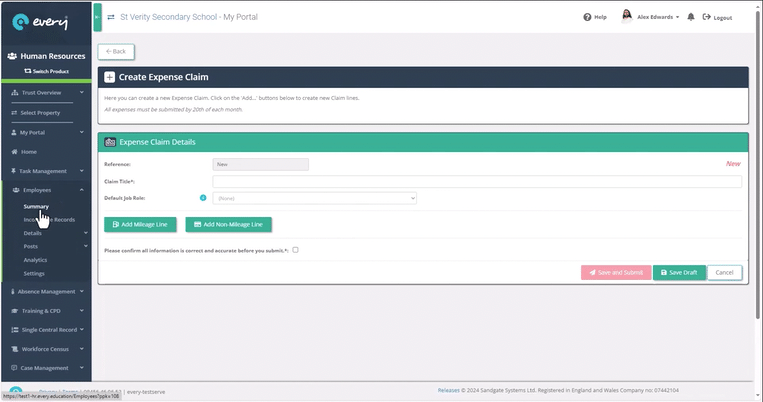Click Add Mileage Line button

(x=140, y=224)
